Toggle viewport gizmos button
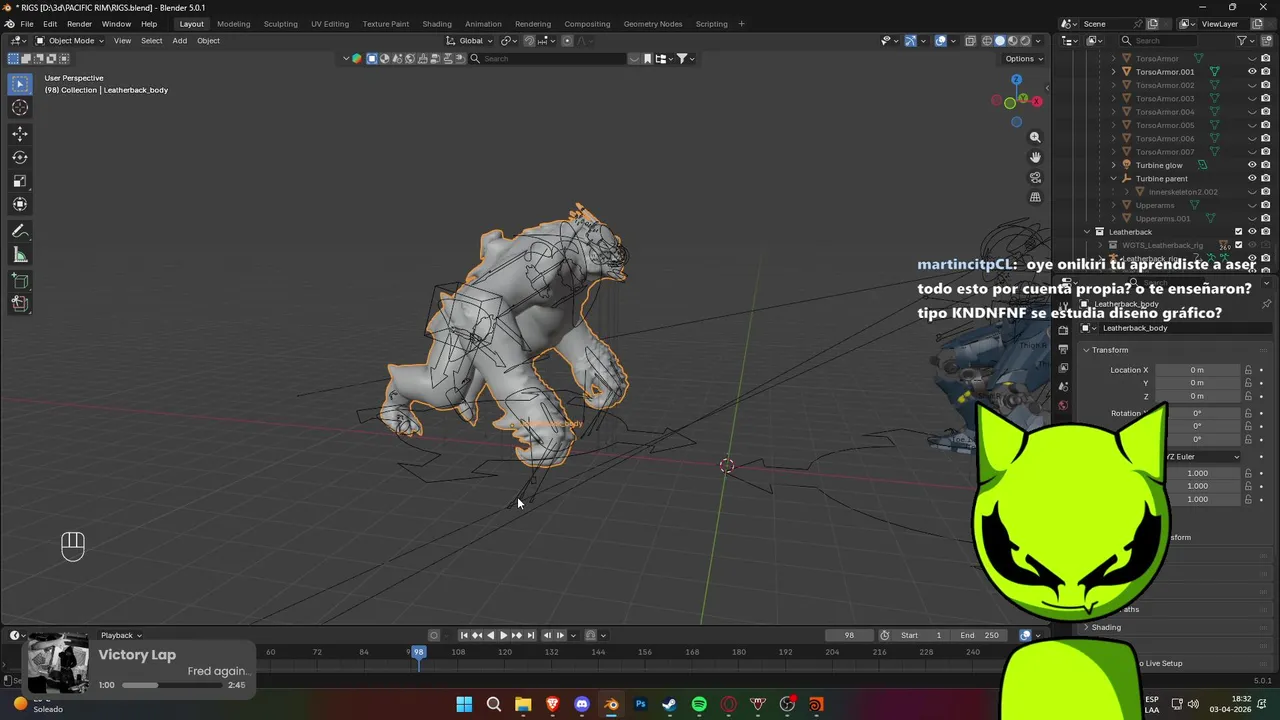 click(x=910, y=41)
